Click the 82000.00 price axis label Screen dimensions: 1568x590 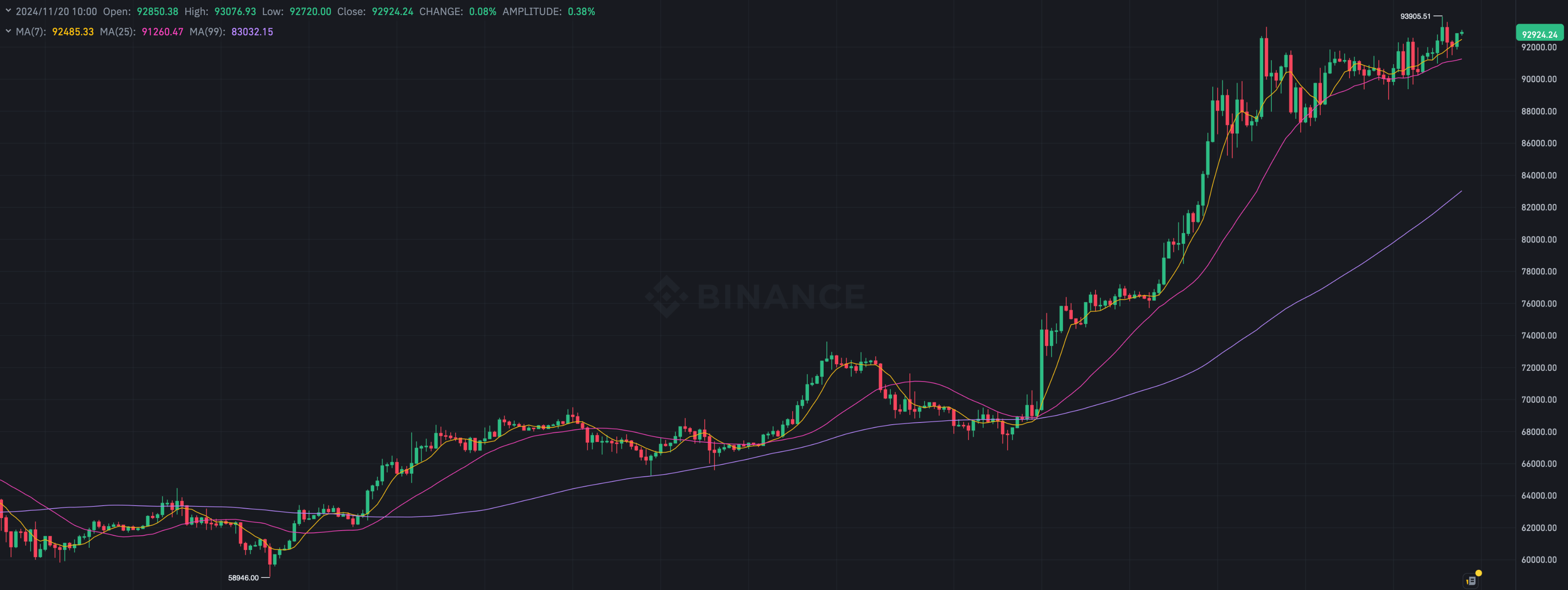pyautogui.click(x=1539, y=208)
